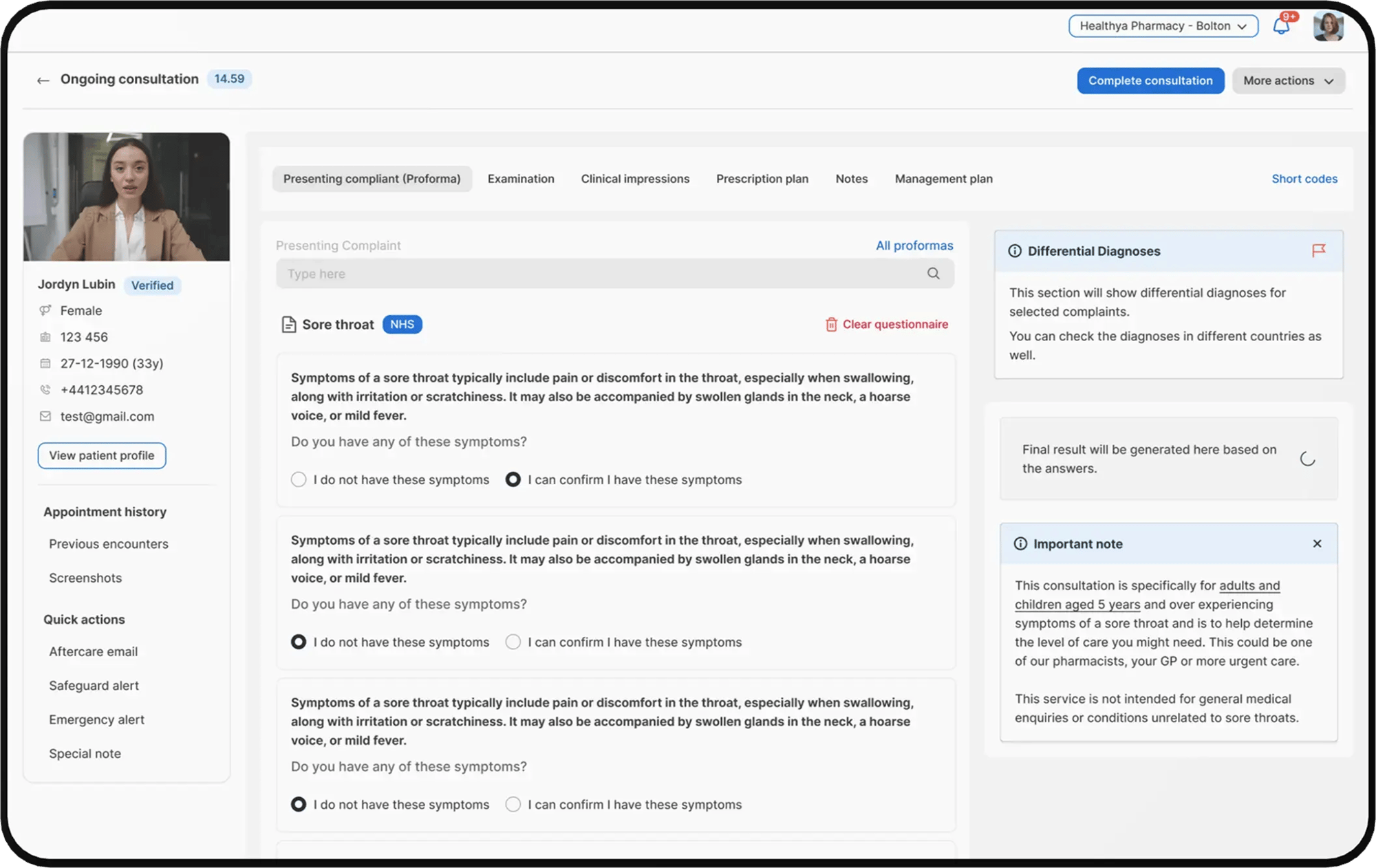Click the search magnifier in Presenting Complaint

pos(933,274)
